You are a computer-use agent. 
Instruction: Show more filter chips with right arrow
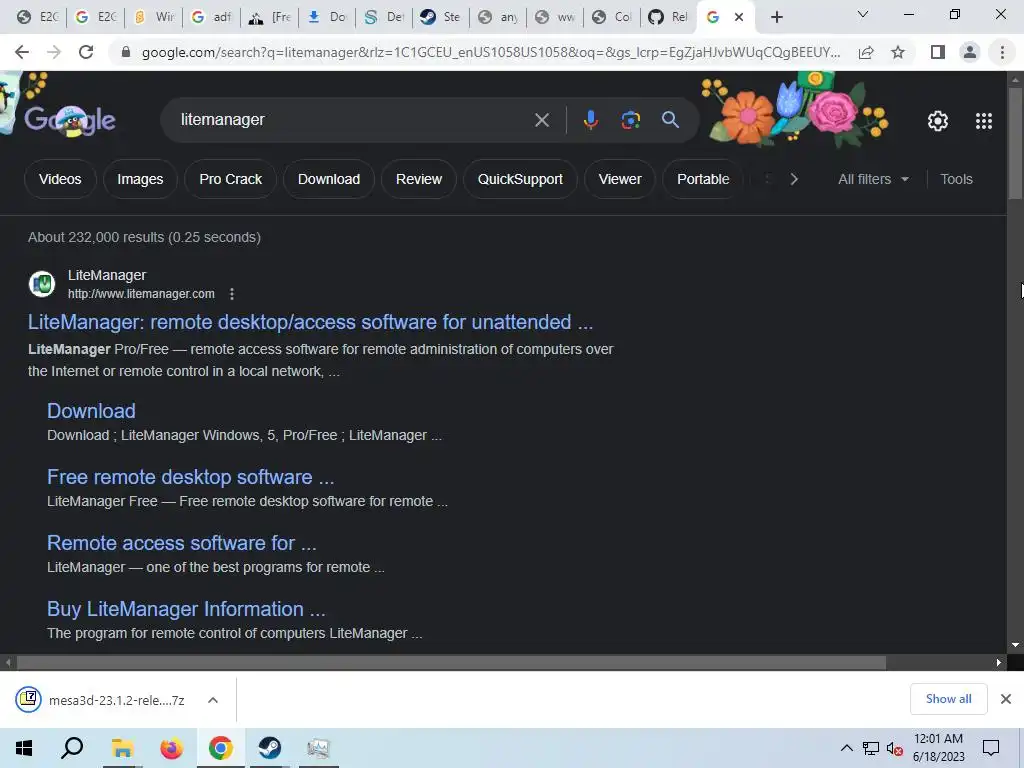coord(793,179)
